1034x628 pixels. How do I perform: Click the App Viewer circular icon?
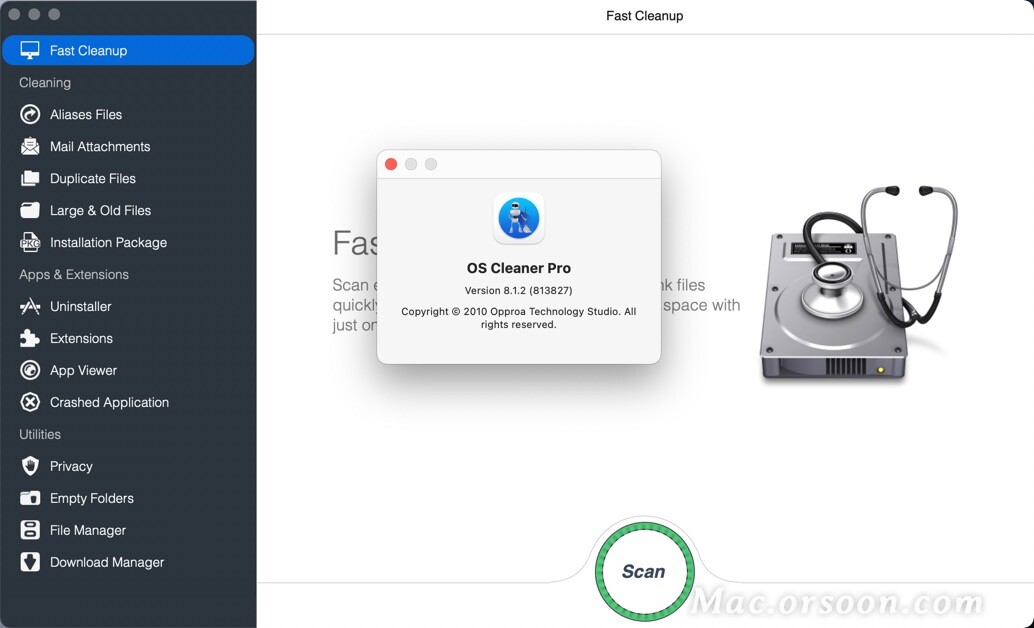[x=30, y=370]
